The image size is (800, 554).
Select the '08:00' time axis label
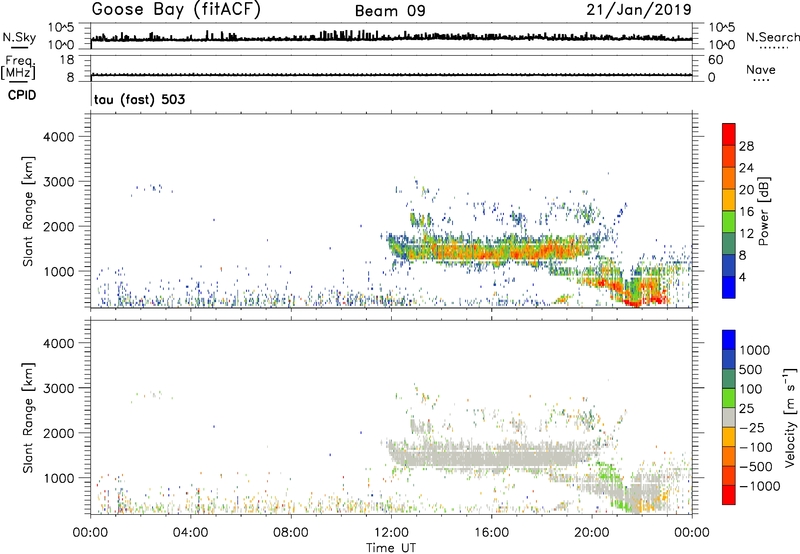click(291, 533)
